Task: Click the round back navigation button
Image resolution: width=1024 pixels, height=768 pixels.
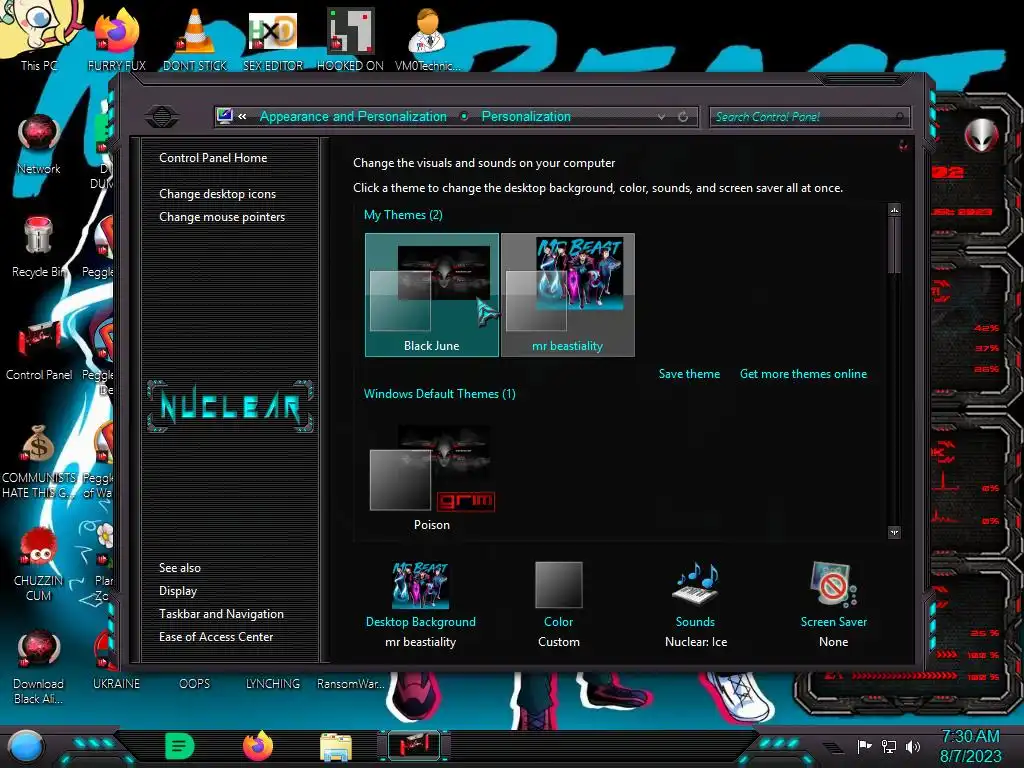Action: pos(162,117)
